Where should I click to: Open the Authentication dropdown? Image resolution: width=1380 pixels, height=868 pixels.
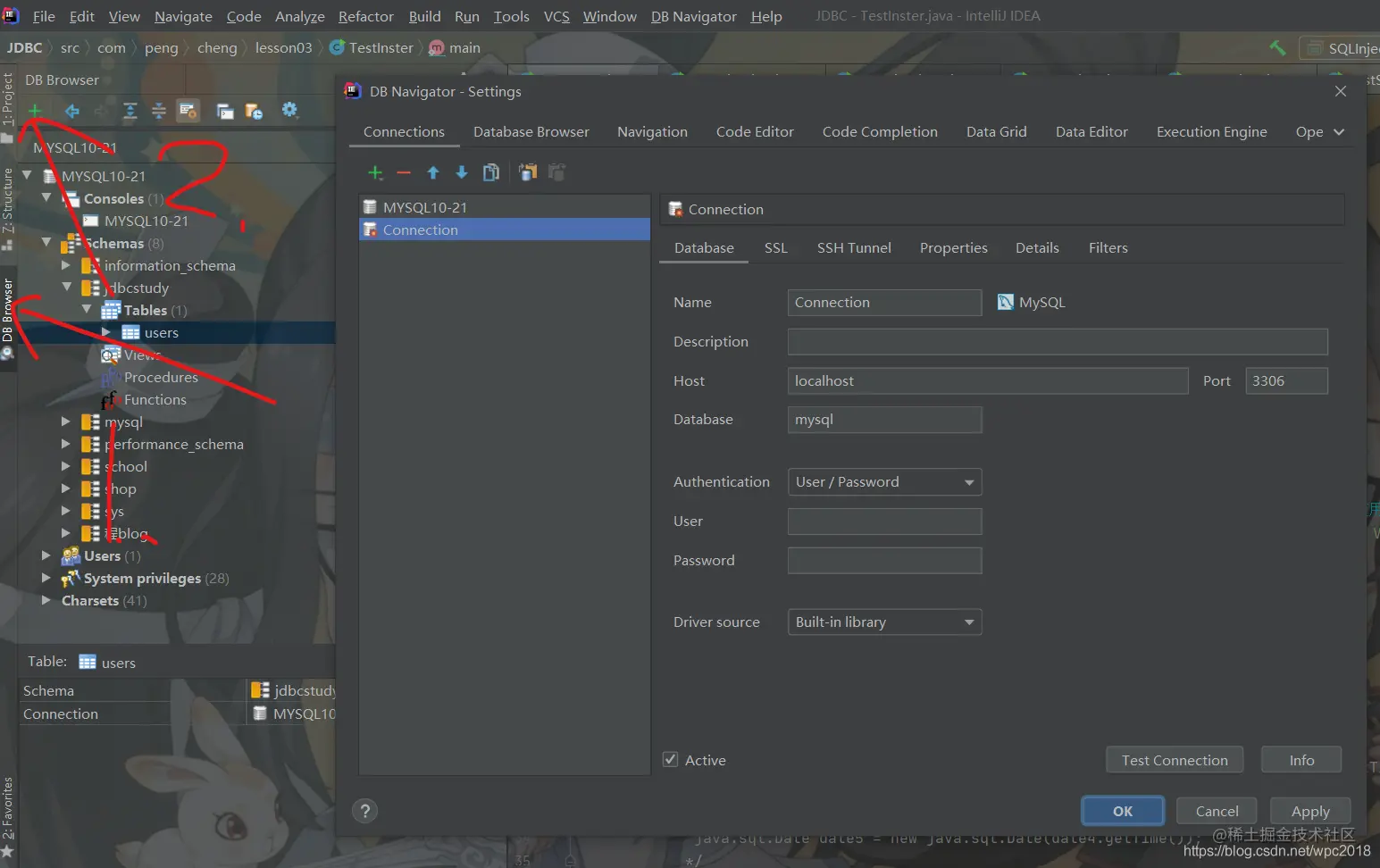pyautogui.click(x=884, y=482)
